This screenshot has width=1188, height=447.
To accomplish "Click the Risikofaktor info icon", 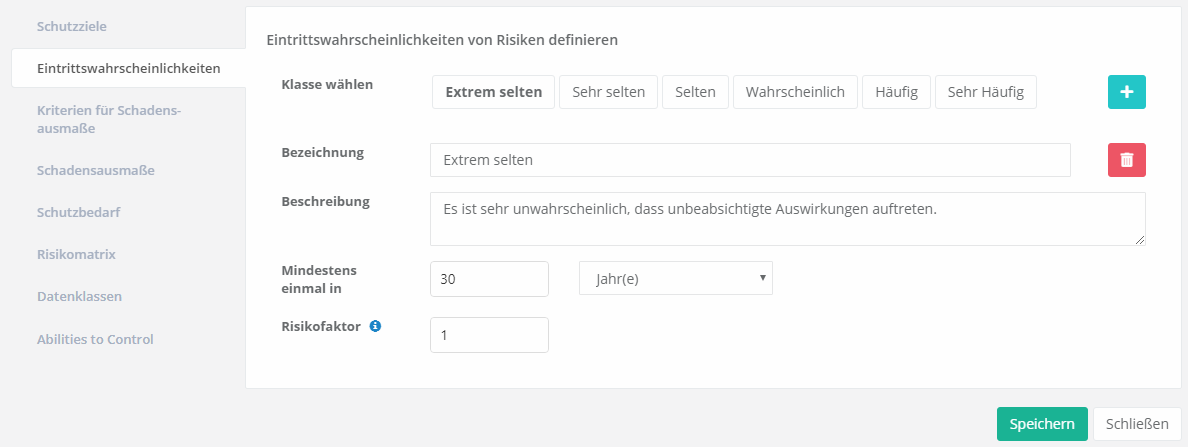I will [x=375, y=326].
